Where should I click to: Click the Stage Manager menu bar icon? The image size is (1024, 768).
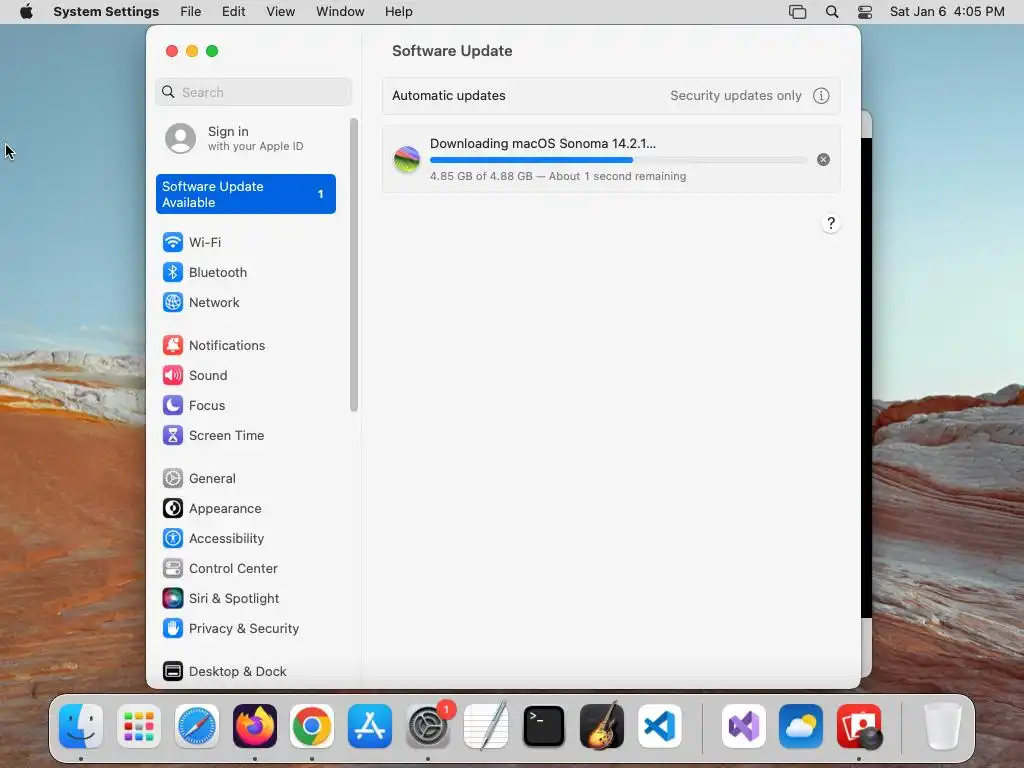pos(797,12)
